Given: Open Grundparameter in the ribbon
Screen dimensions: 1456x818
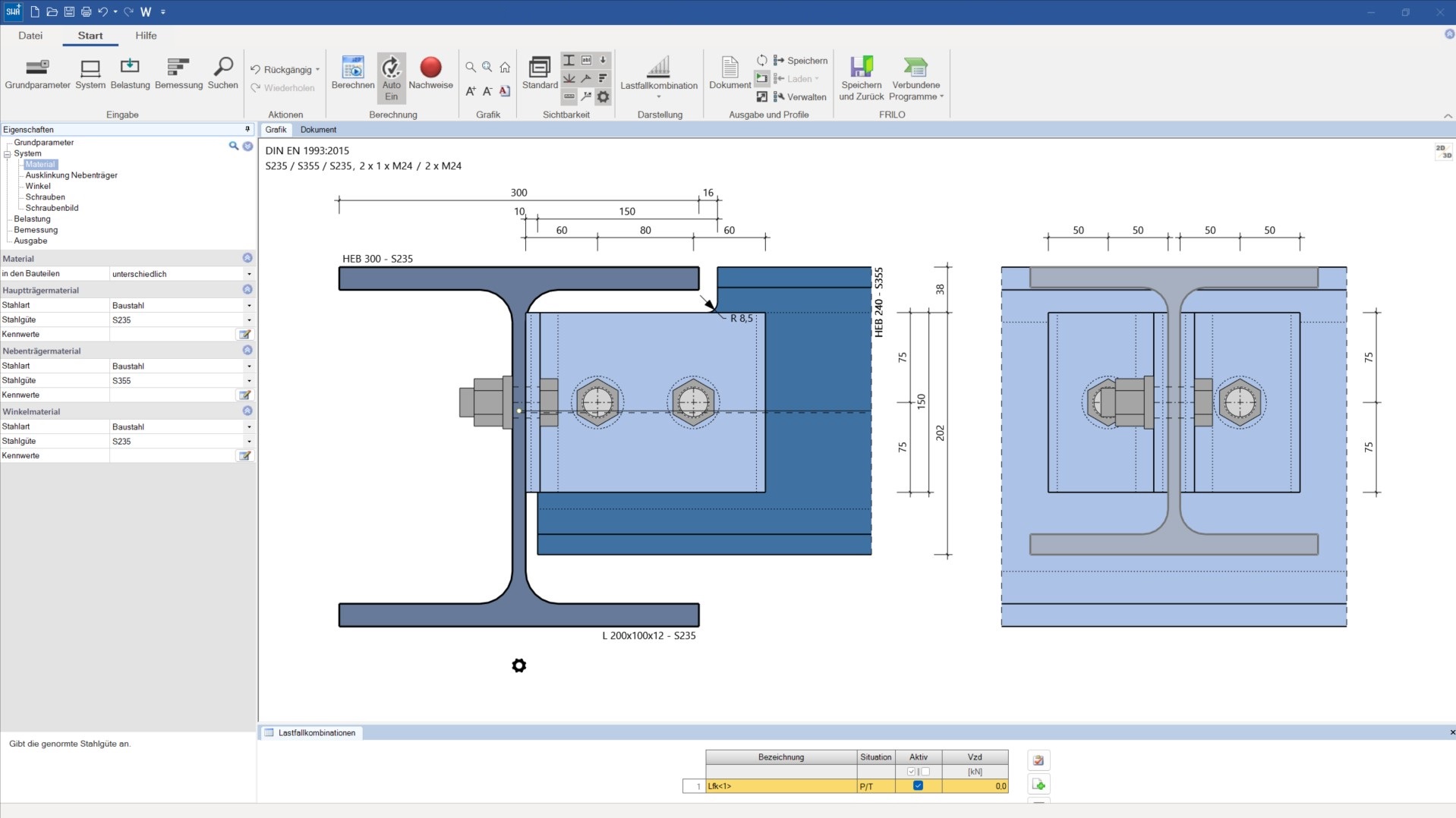Looking at the screenshot, I should pyautogui.click(x=37, y=74).
